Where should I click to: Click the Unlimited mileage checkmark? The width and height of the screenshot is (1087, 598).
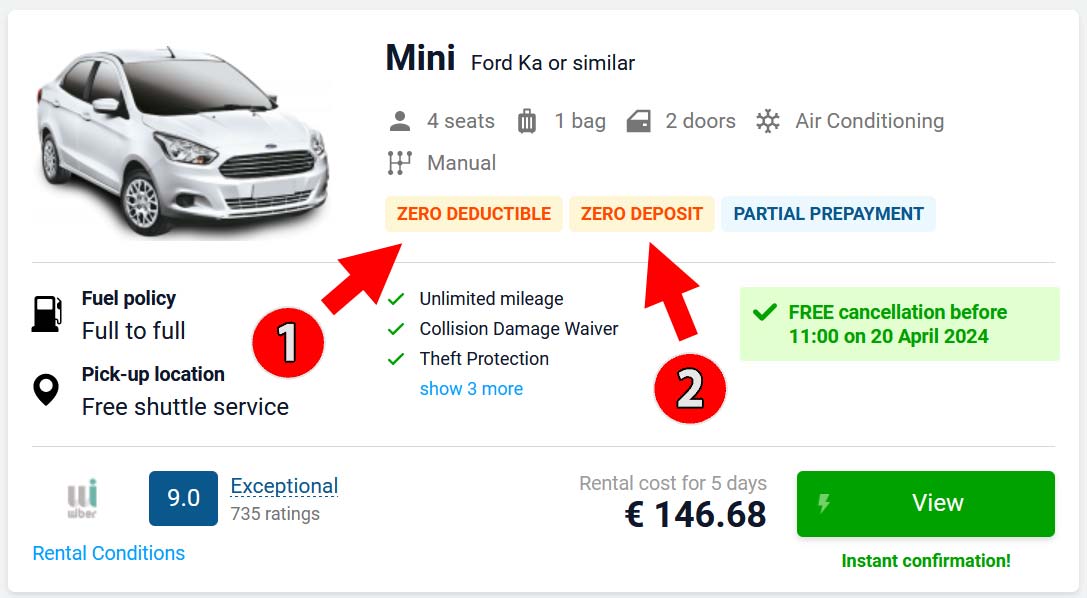point(396,299)
